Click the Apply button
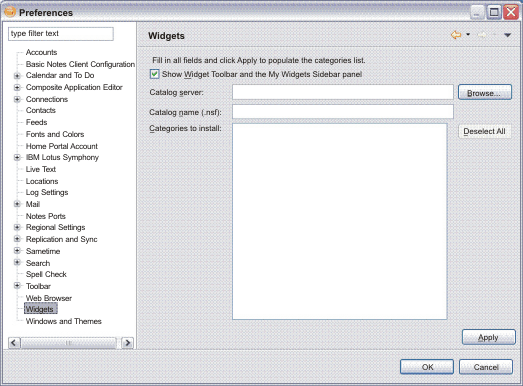The height and width of the screenshot is (386, 523). click(488, 337)
